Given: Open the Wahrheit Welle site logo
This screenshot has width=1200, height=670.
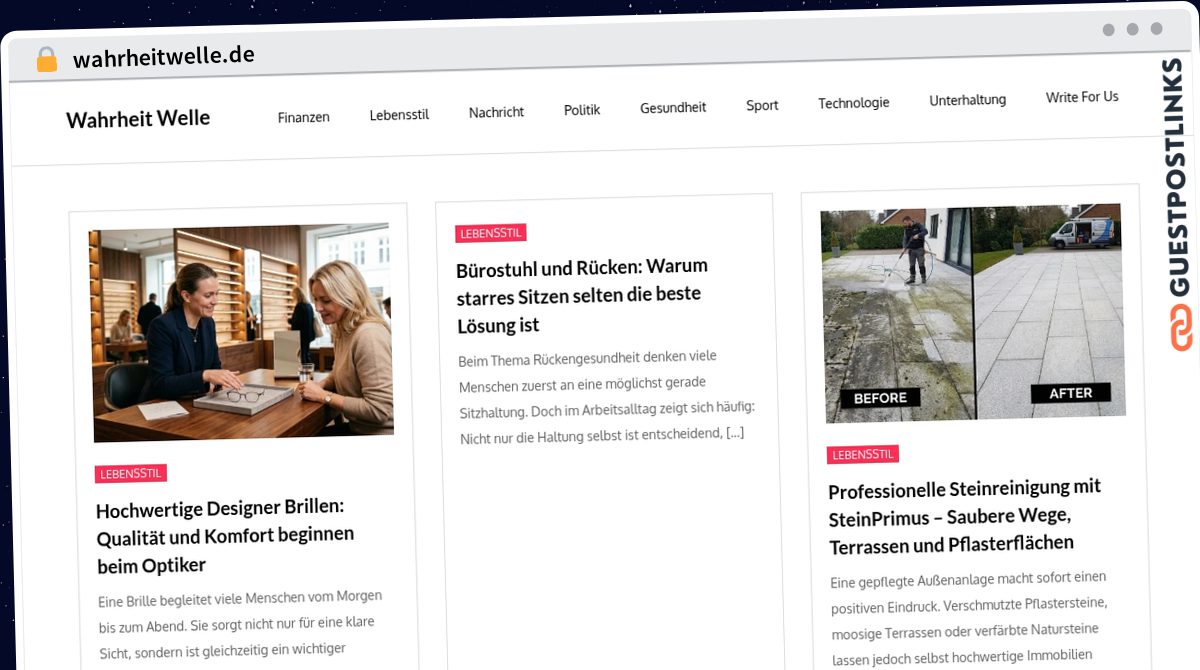Looking at the screenshot, I should (138, 119).
